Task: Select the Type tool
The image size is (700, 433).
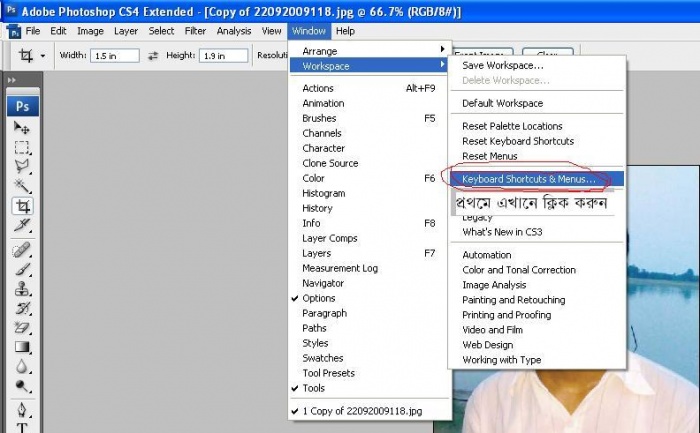Action: pos(22,427)
